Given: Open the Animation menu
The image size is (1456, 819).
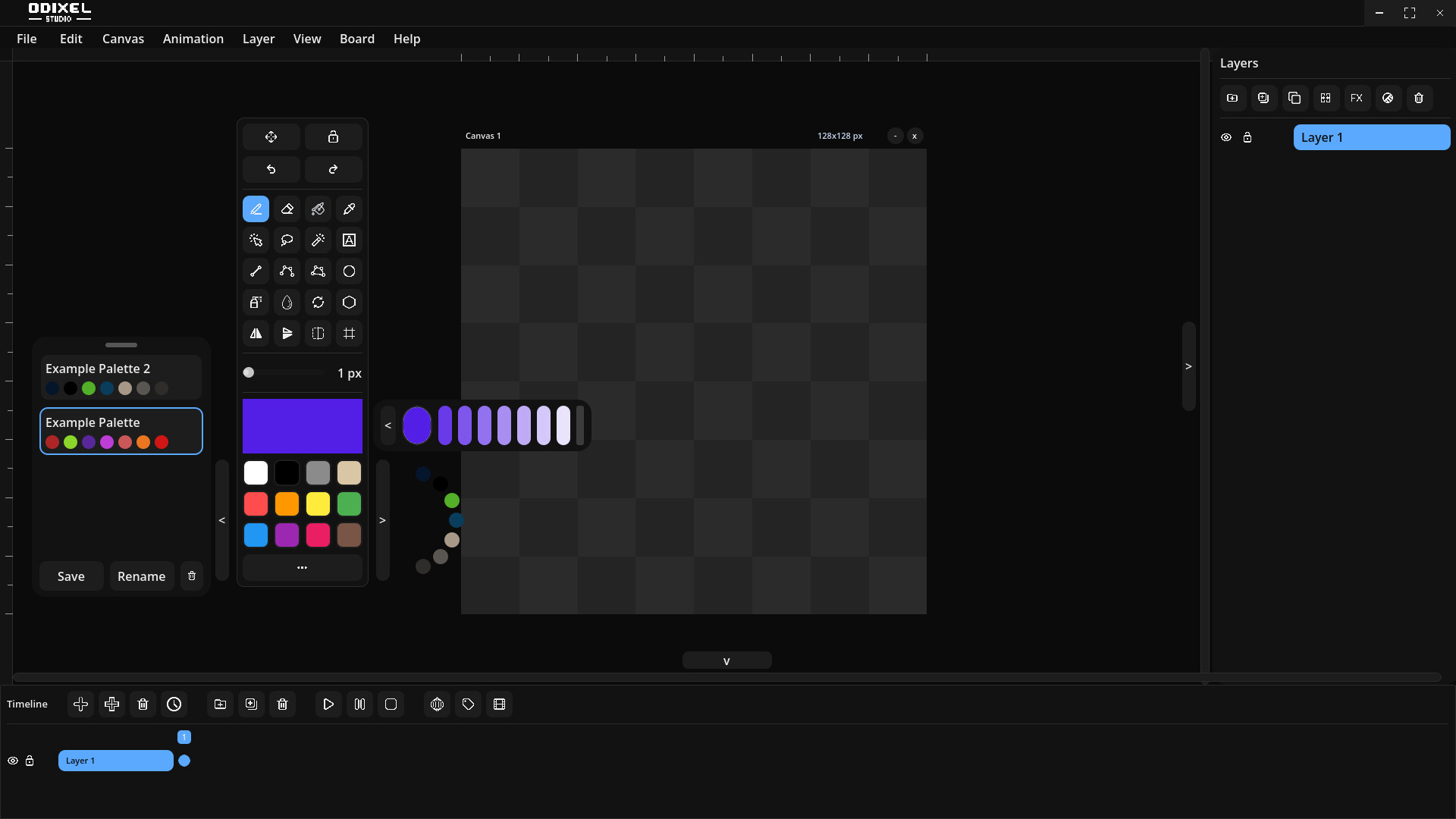Looking at the screenshot, I should click(193, 39).
